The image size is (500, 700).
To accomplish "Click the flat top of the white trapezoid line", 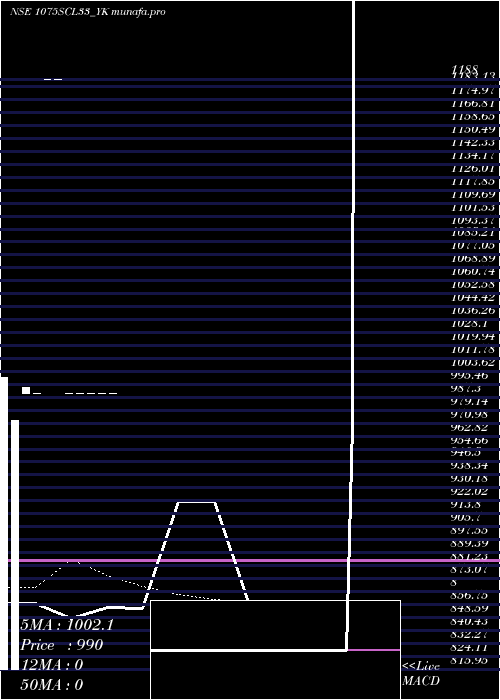I will [x=196, y=503].
